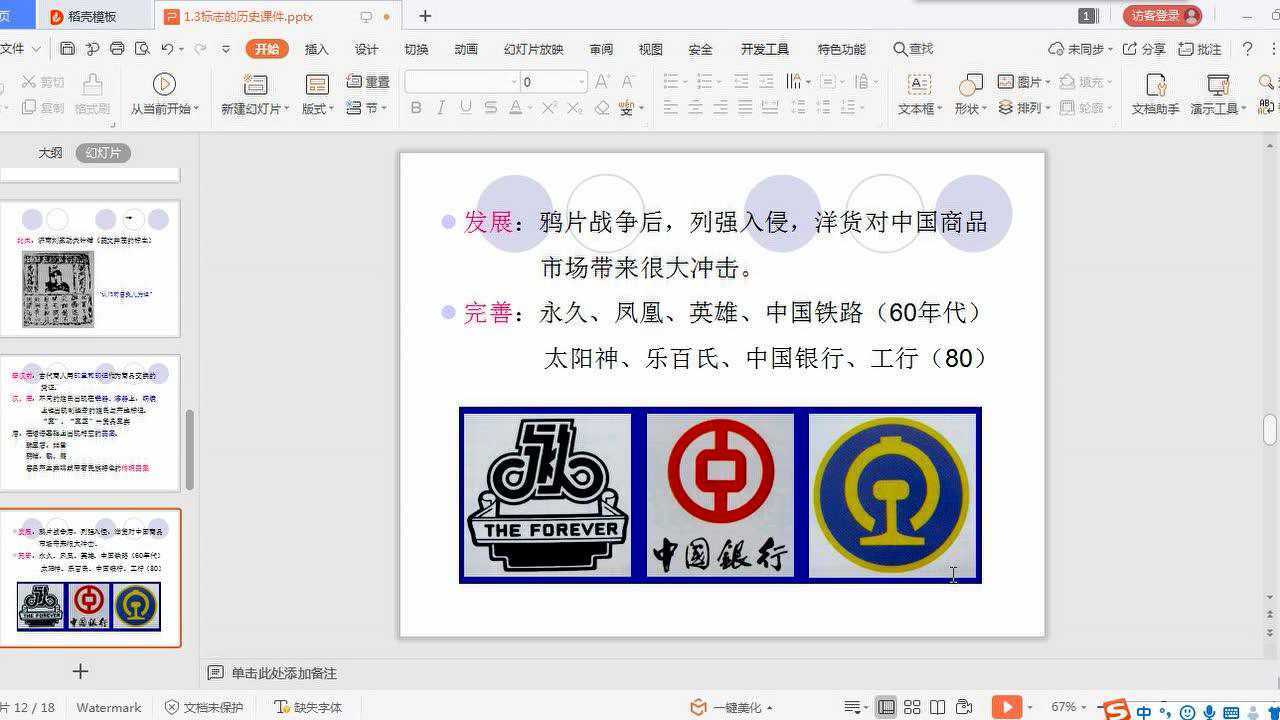Click the 文档助手 document assistant icon
The height and width of the screenshot is (720, 1280).
[1155, 84]
